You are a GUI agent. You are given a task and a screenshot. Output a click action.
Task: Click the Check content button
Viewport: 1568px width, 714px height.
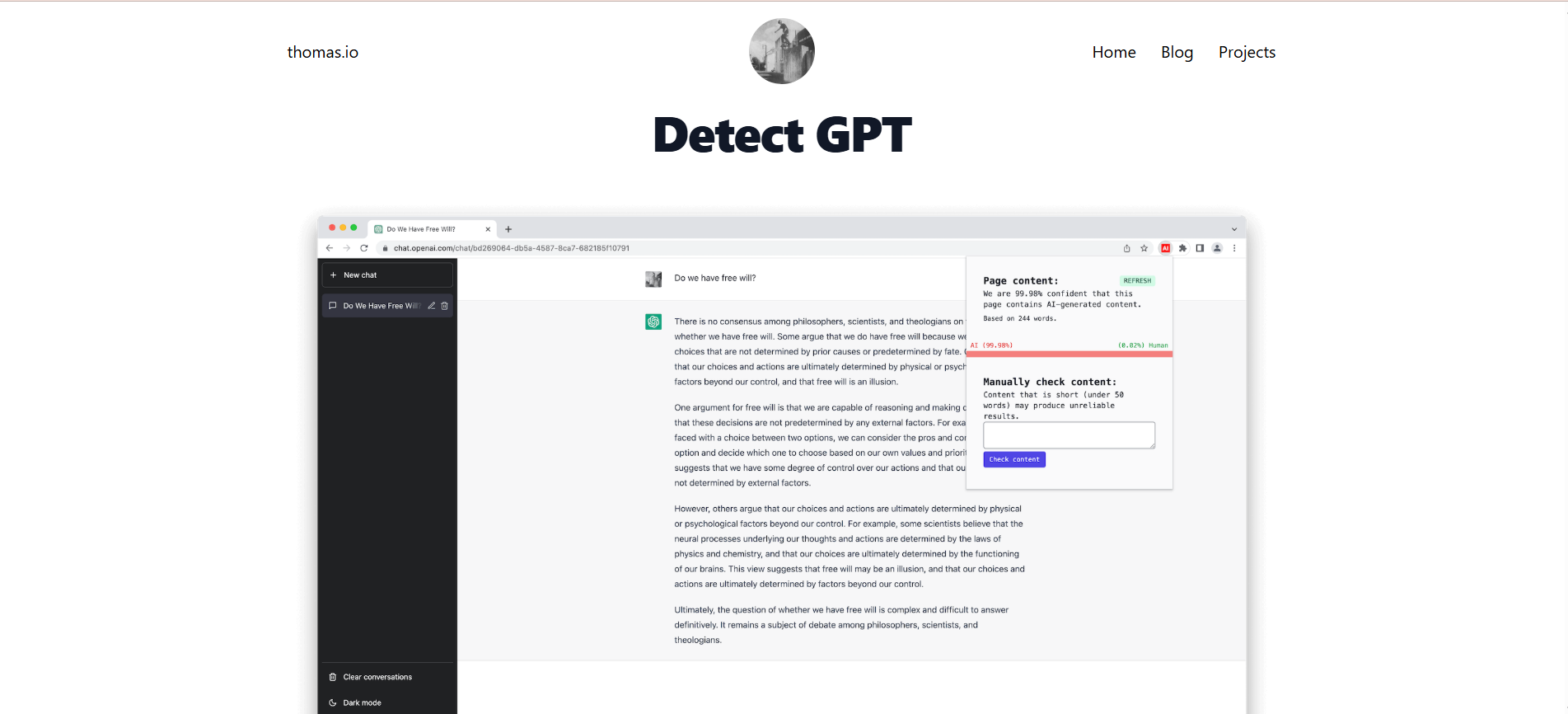pos(1014,459)
